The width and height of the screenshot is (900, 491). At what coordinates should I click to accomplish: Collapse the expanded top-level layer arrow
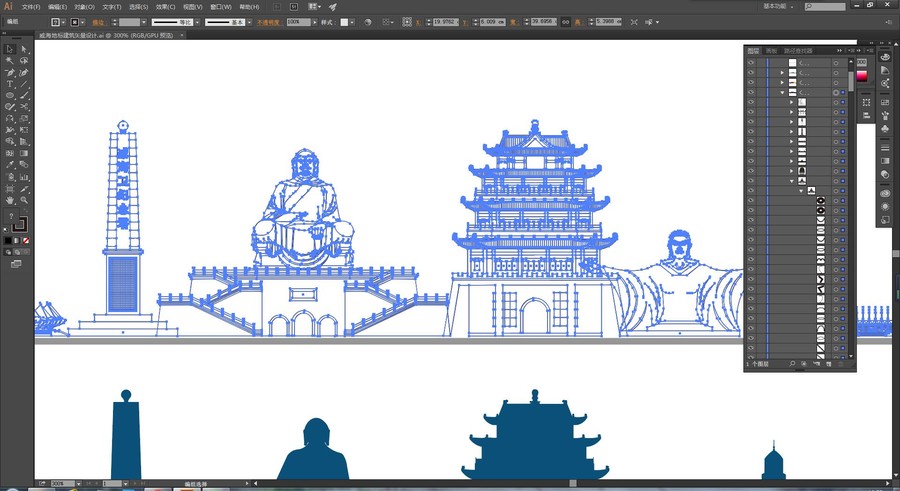tap(782, 92)
